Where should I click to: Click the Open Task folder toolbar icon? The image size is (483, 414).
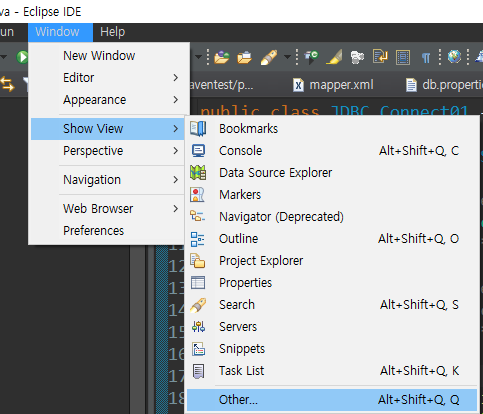pos(244,57)
